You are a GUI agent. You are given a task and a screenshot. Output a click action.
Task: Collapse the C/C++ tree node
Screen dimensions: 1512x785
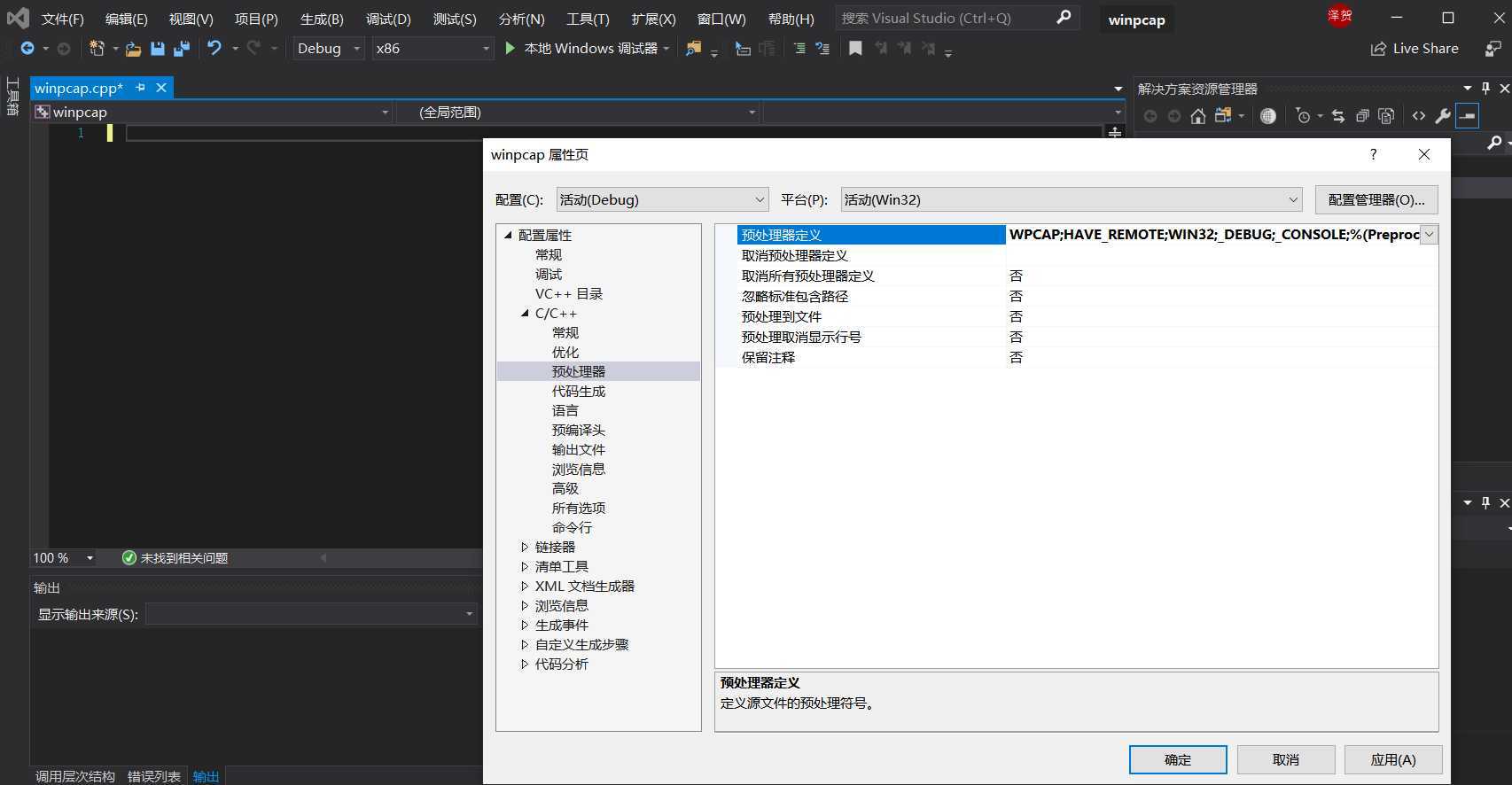(x=525, y=314)
